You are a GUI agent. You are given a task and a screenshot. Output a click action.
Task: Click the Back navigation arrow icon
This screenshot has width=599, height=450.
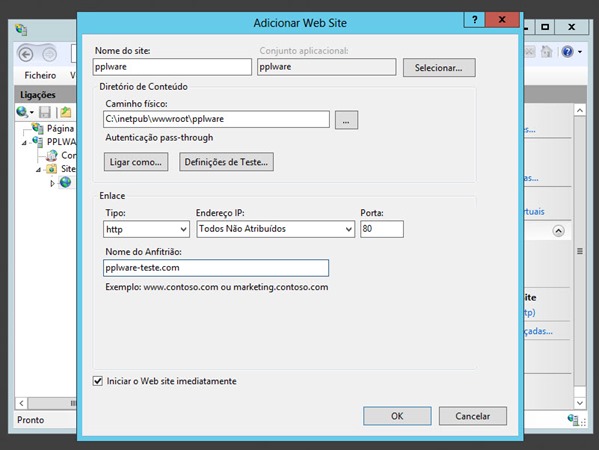26,55
